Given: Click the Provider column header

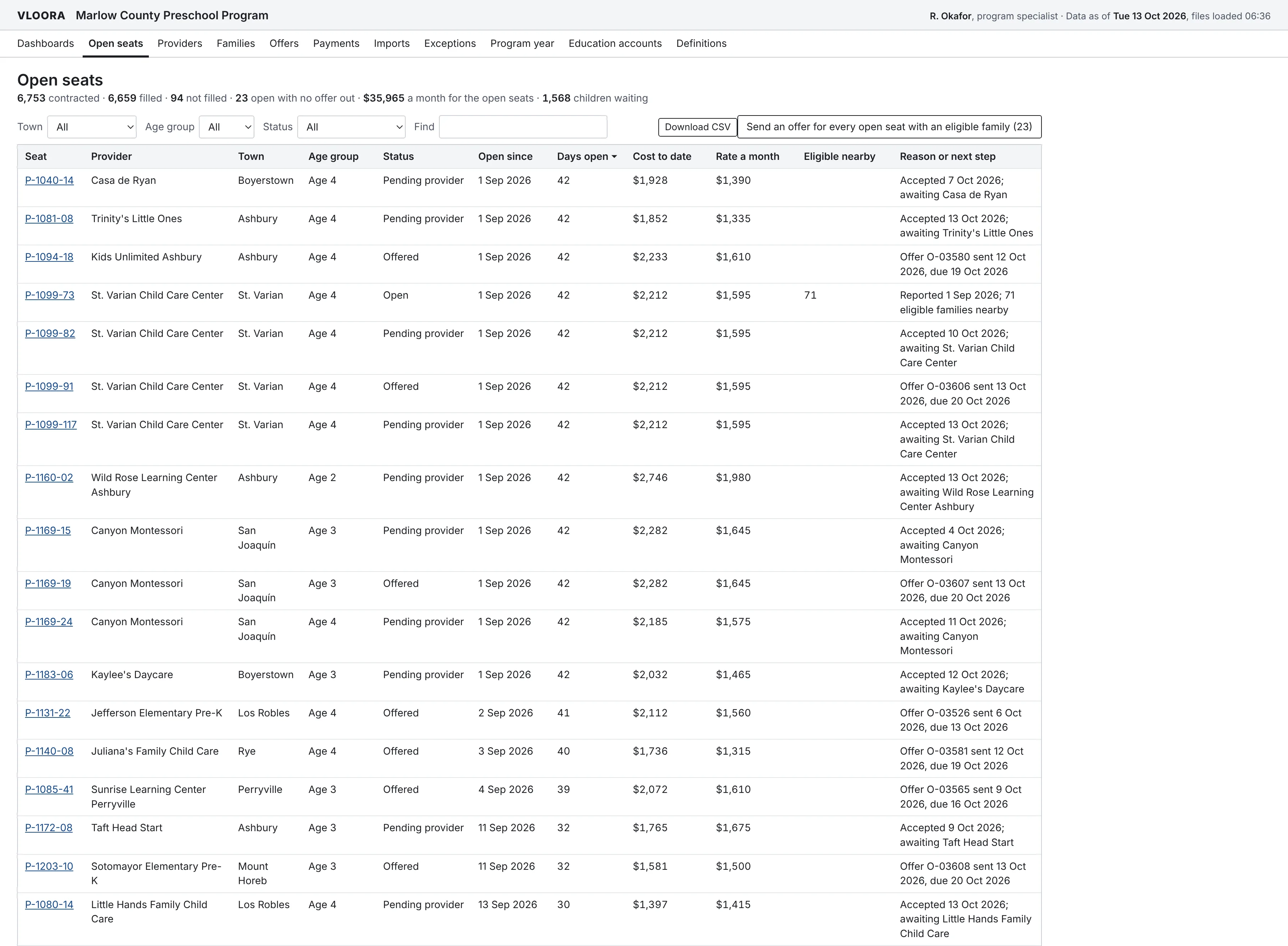Looking at the screenshot, I should (111, 156).
